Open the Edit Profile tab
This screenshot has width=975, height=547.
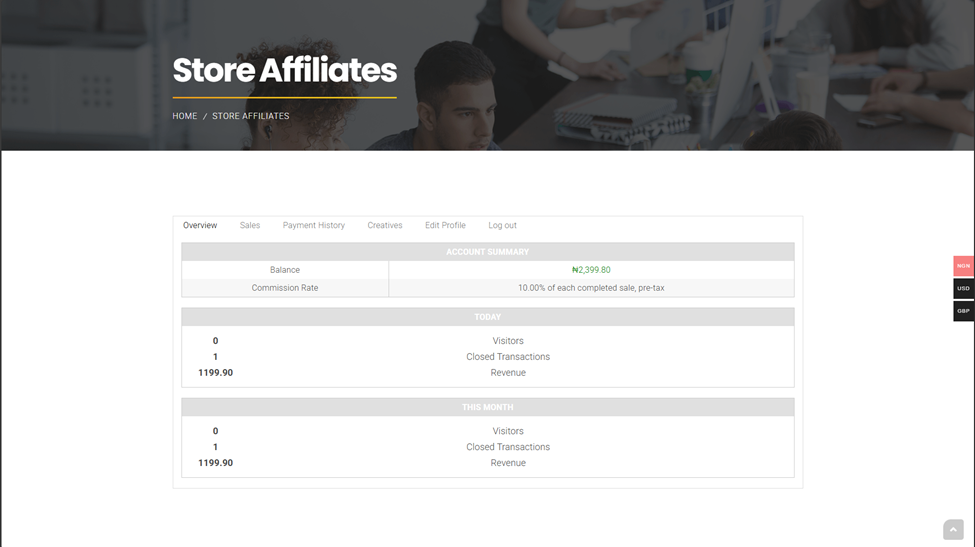pyautogui.click(x=445, y=226)
